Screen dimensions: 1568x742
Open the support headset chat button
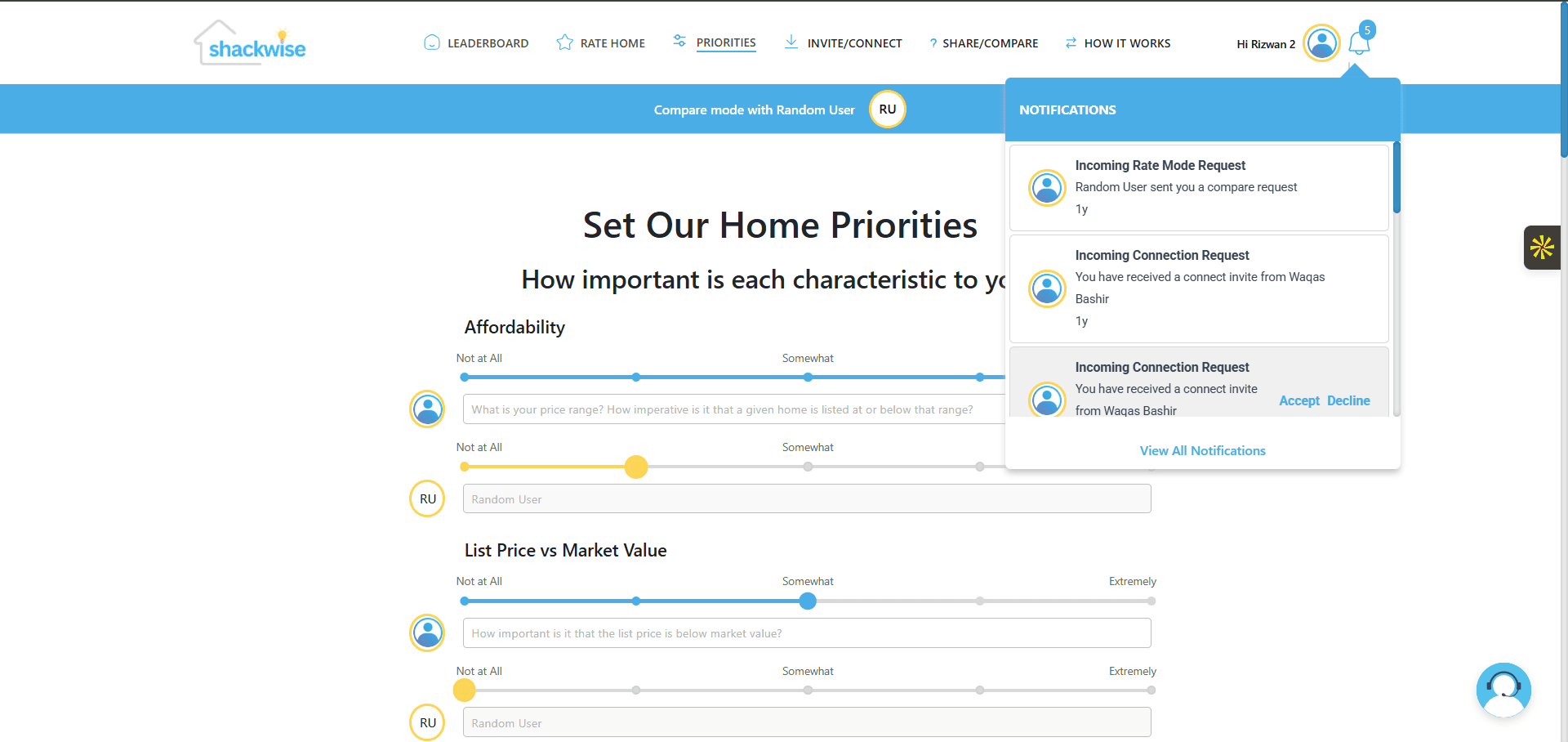pyautogui.click(x=1503, y=690)
